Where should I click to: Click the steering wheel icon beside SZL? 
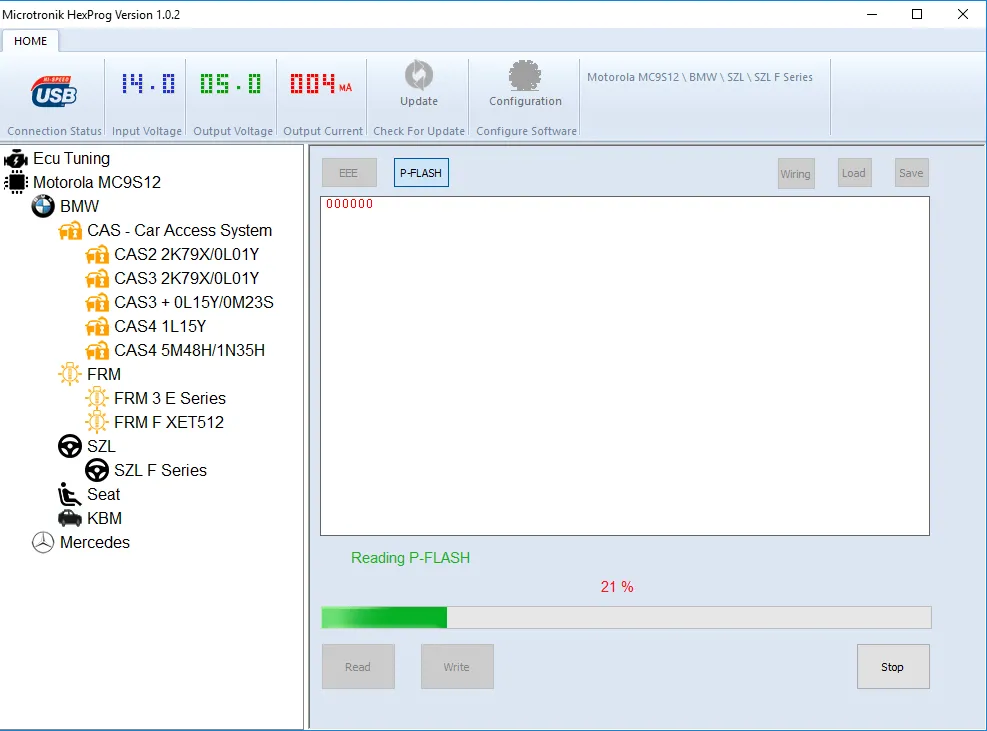click(x=70, y=446)
